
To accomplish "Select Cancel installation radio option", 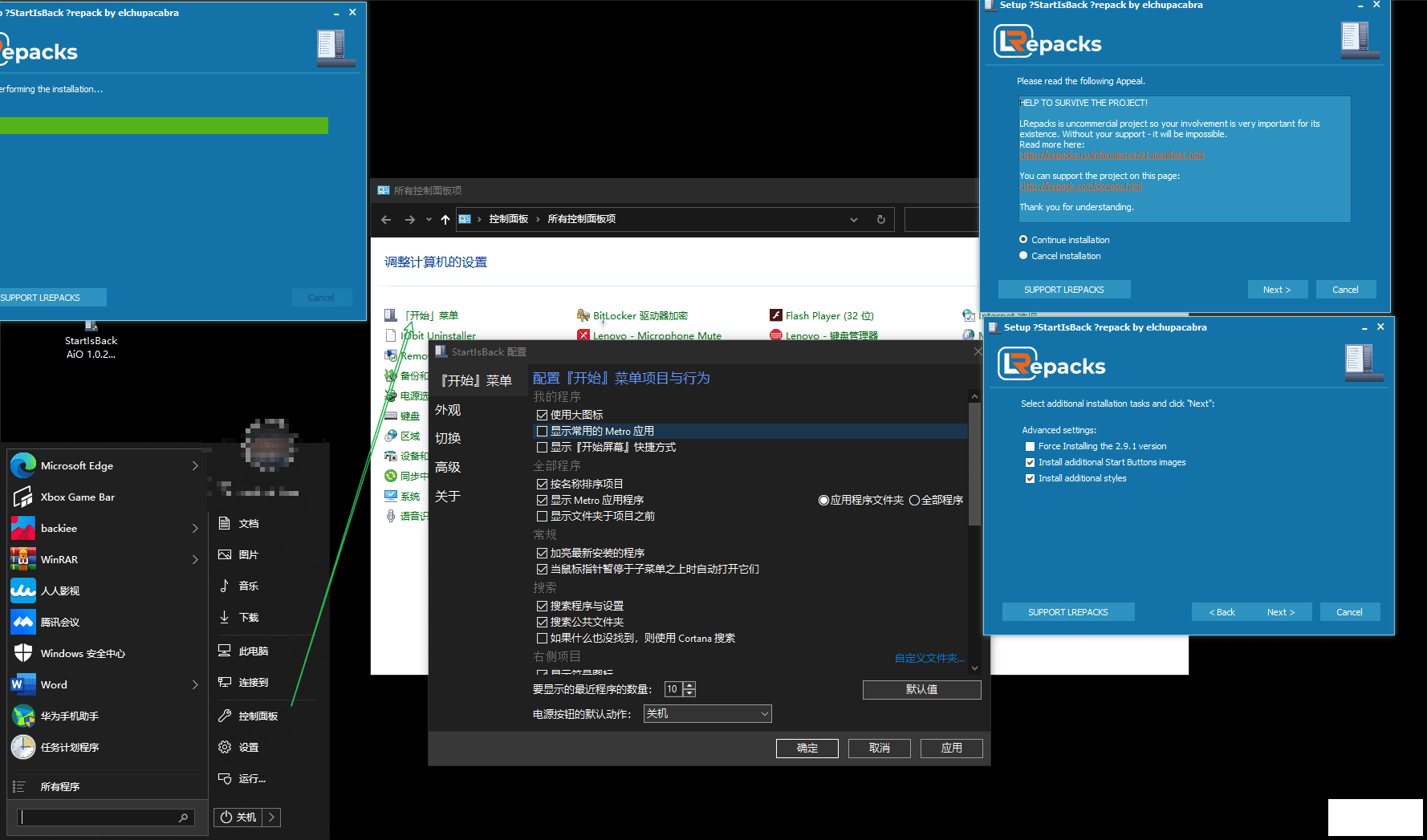I will pos(1023,255).
